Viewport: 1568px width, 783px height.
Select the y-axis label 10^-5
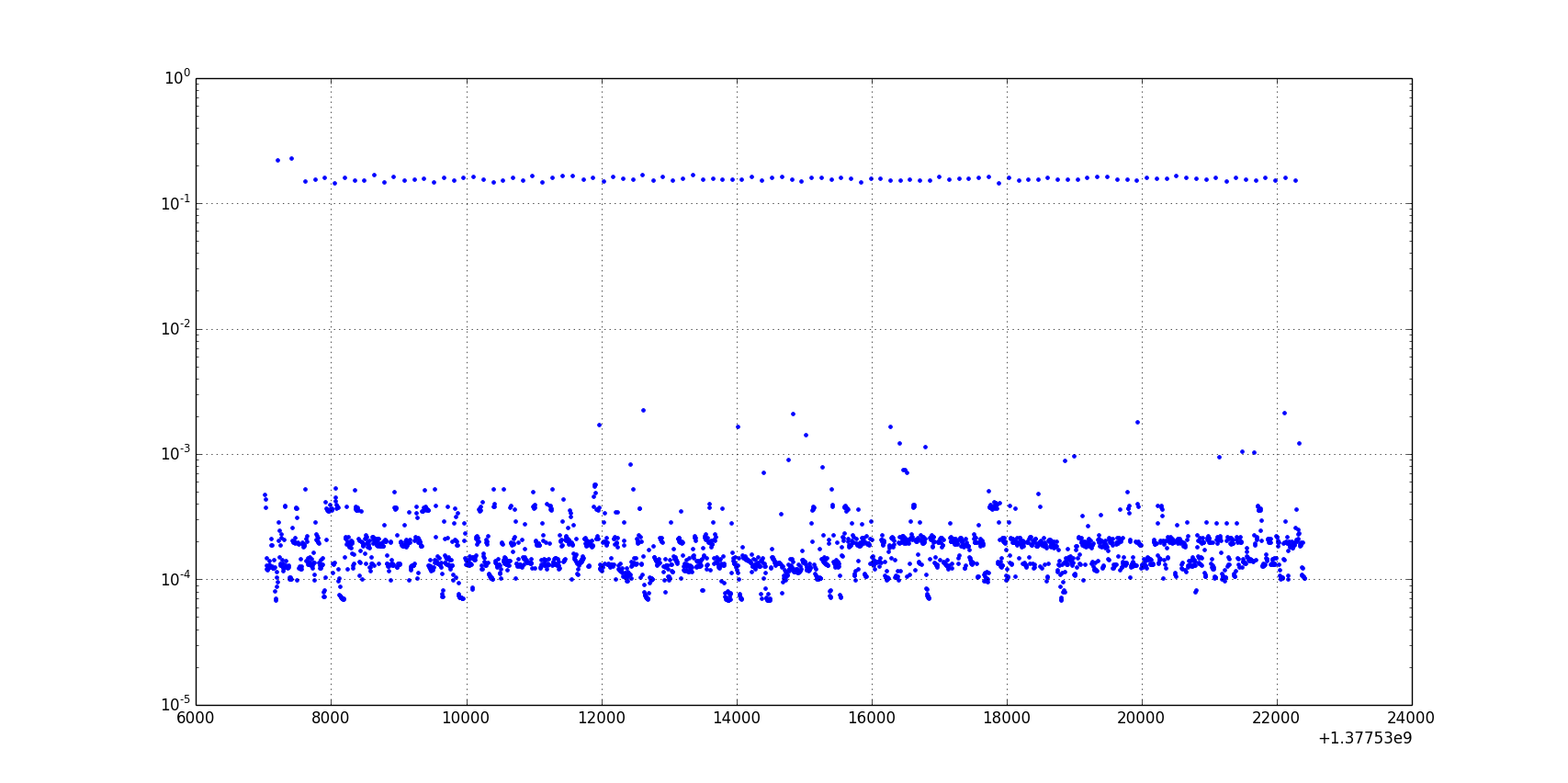(x=175, y=704)
